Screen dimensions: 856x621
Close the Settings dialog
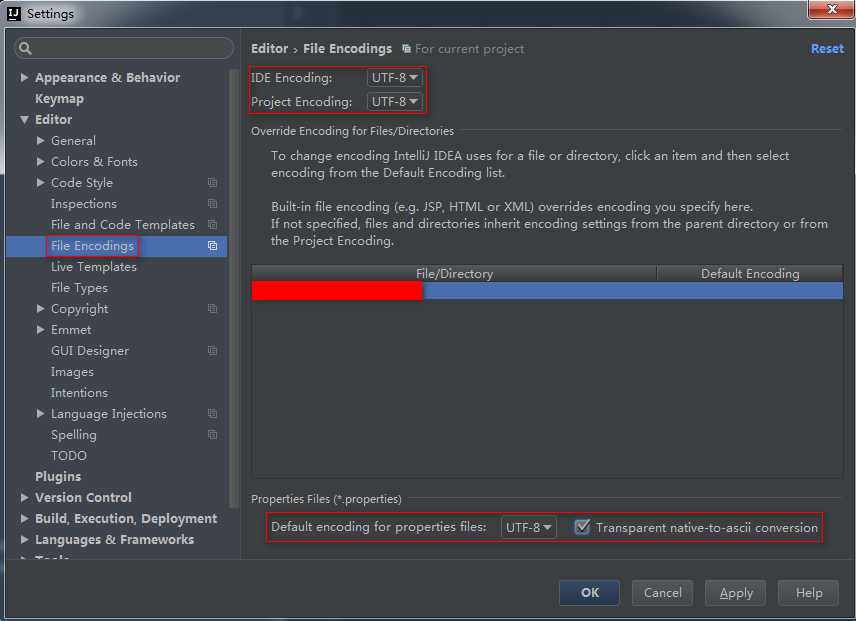(831, 9)
